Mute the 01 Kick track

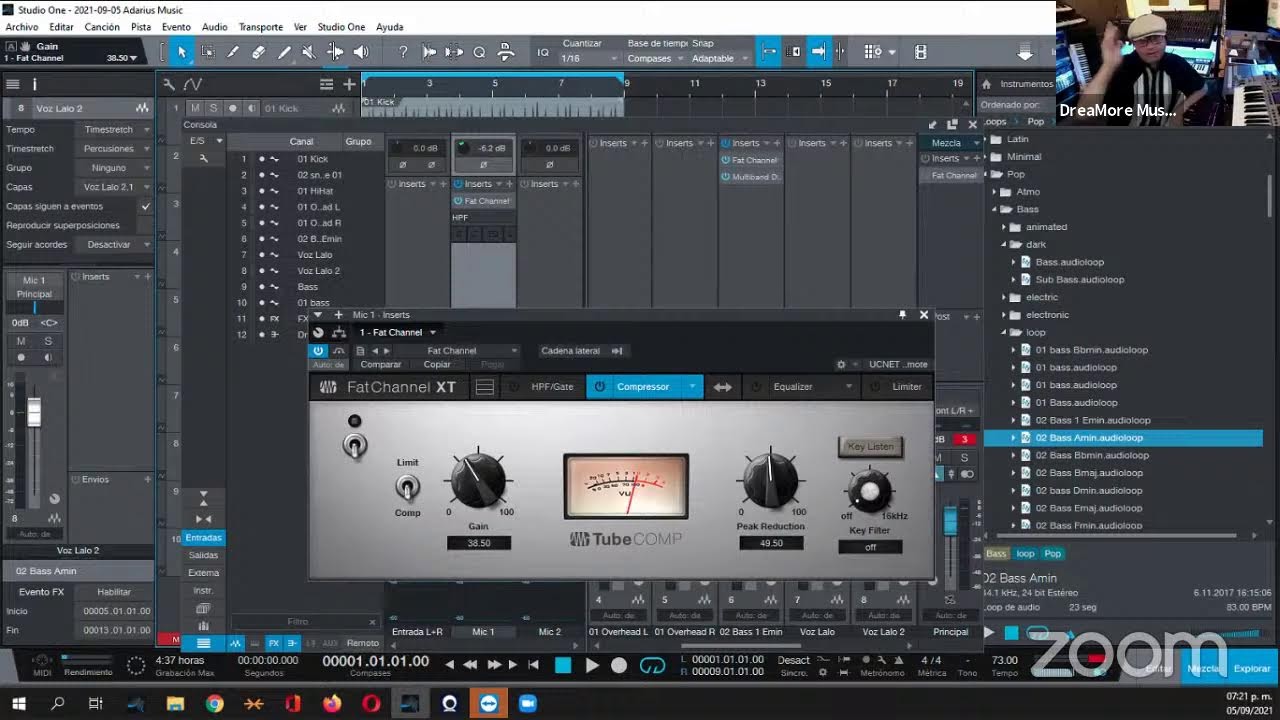[x=196, y=108]
